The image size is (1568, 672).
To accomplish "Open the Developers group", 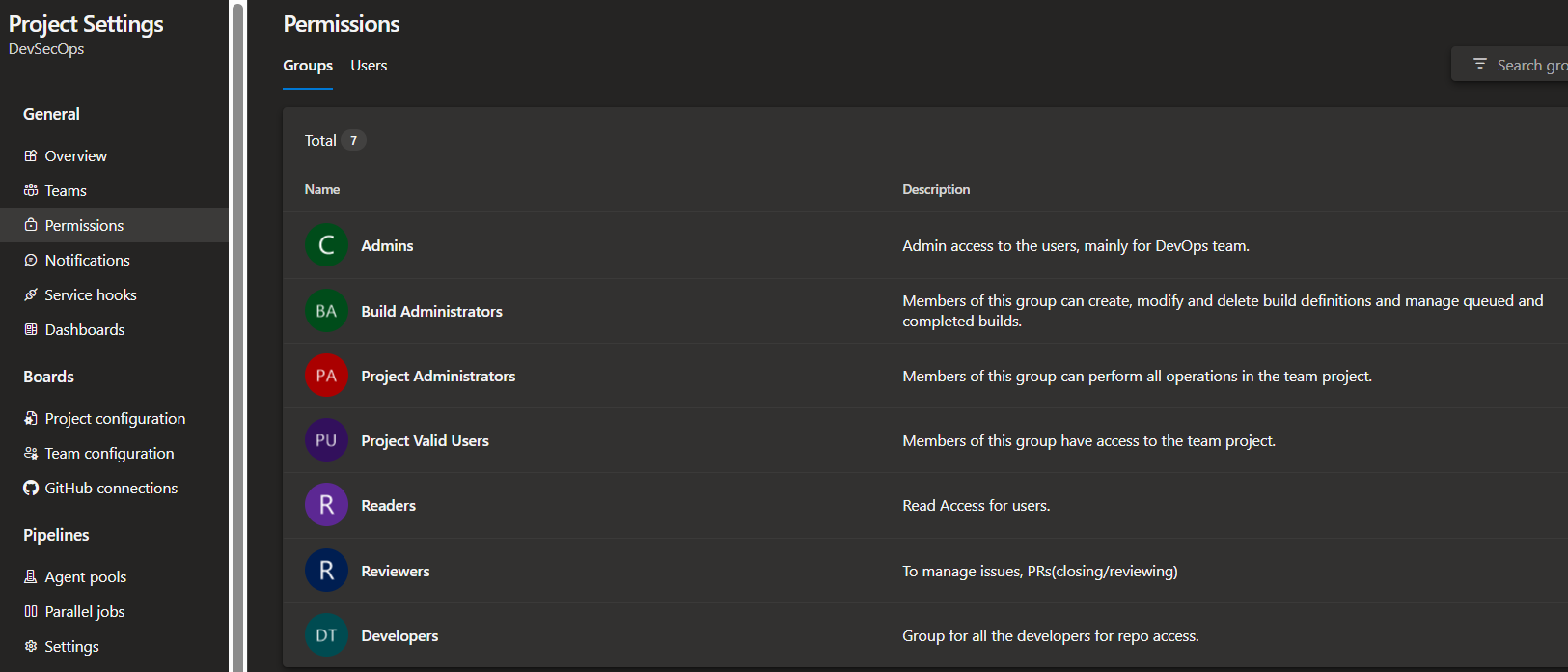I will tap(399, 635).
